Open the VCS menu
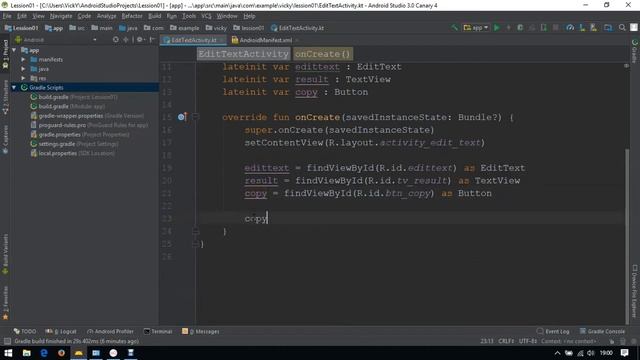This screenshot has height=360, width=640. 206,16
